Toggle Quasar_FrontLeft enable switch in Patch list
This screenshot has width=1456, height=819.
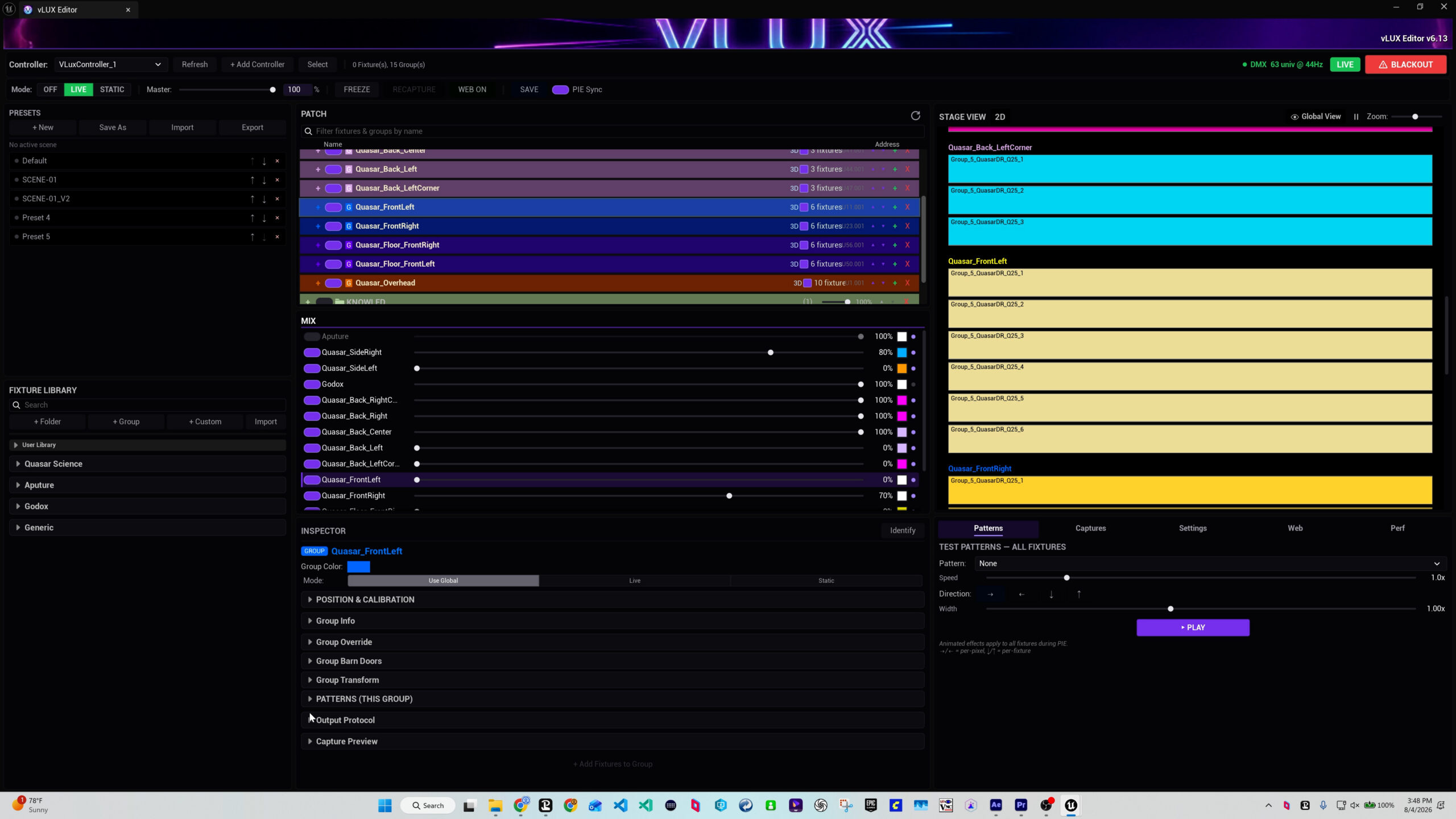point(333,207)
